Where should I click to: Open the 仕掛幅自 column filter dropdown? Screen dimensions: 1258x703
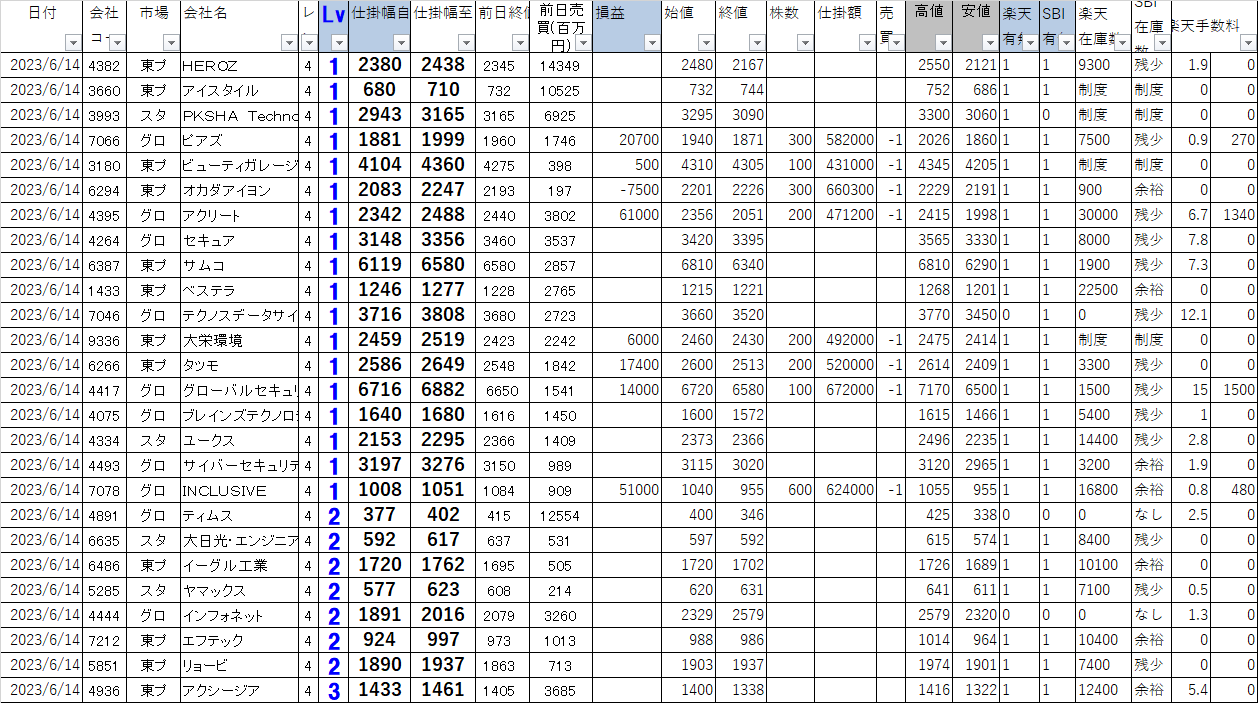(401, 43)
